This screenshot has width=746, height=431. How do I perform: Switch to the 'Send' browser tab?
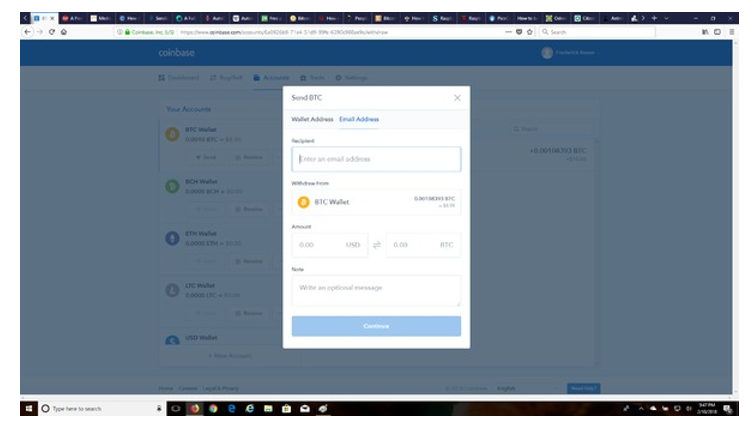pyautogui.click(x=158, y=18)
